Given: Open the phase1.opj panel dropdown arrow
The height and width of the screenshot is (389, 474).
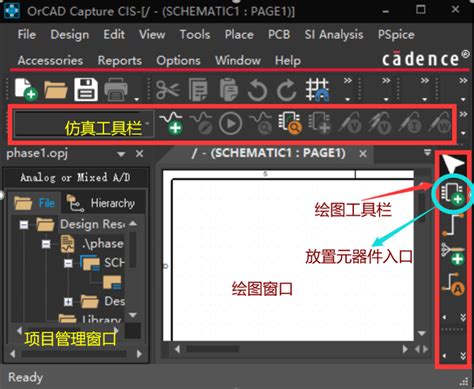Looking at the screenshot, I should pyautogui.click(x=121, y=154).
